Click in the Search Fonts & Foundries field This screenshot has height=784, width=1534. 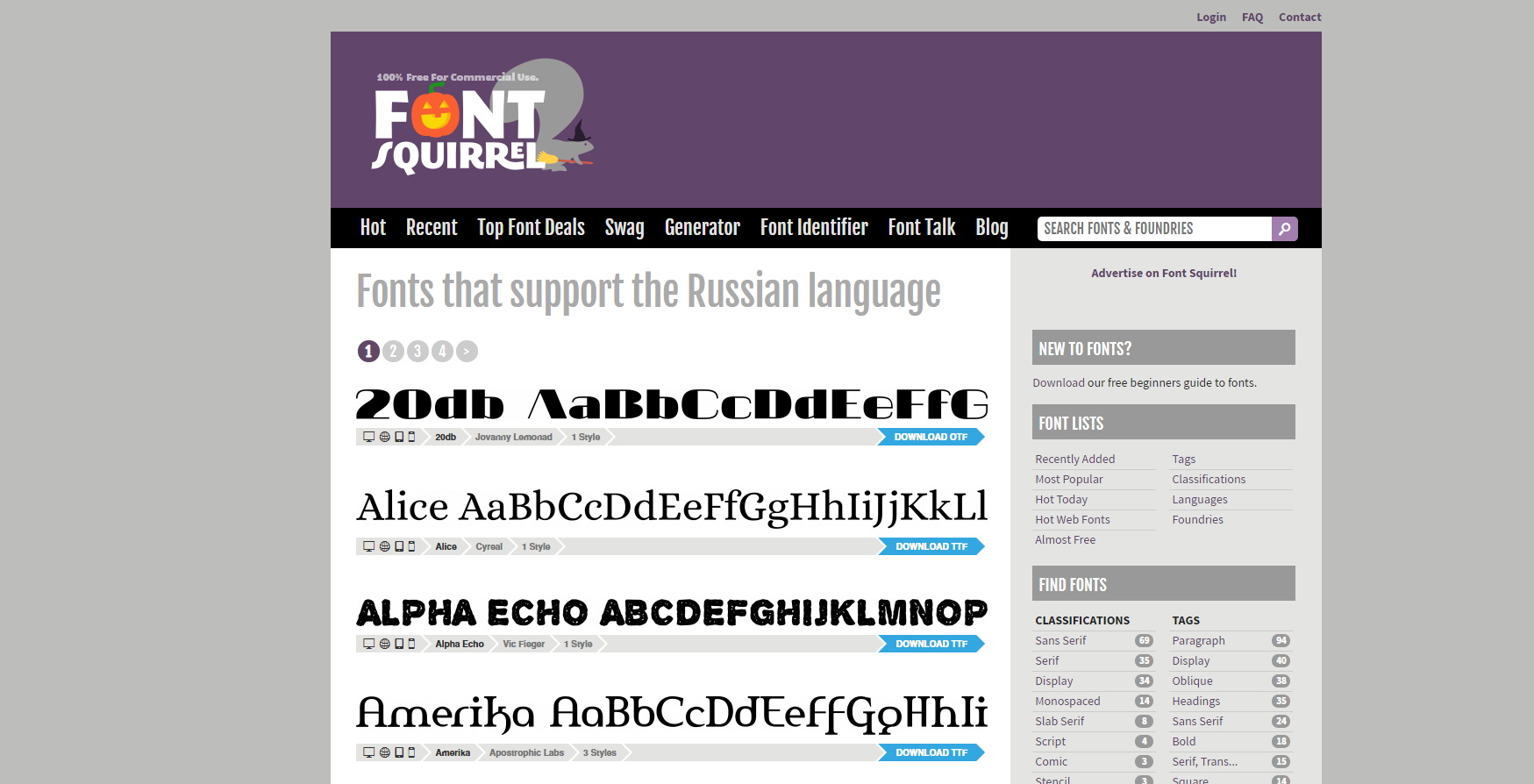tap(1153, 229)
